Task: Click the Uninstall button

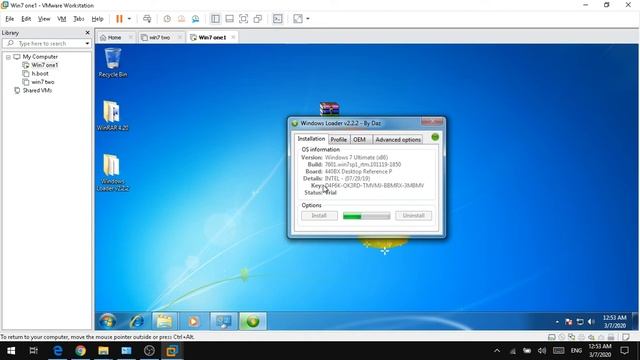Action: pos(413,216)
